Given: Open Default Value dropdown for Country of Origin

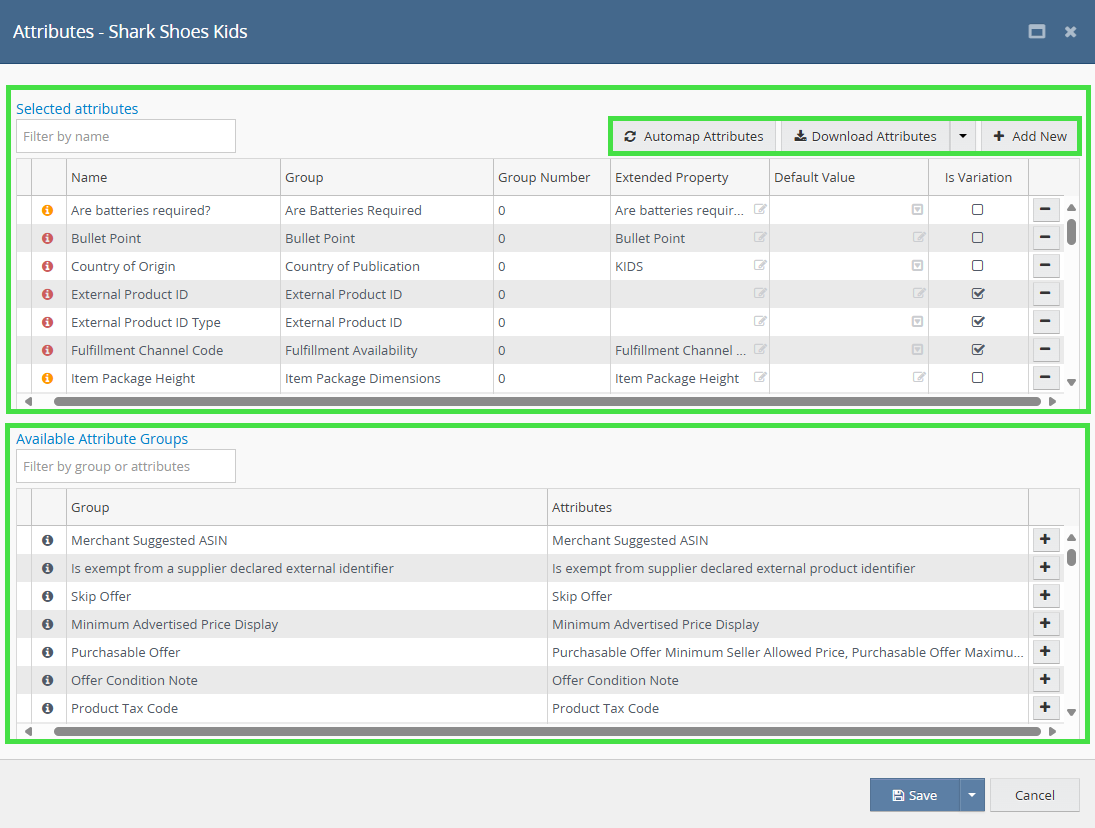Looking at the screenshot, I should [917, 266].
